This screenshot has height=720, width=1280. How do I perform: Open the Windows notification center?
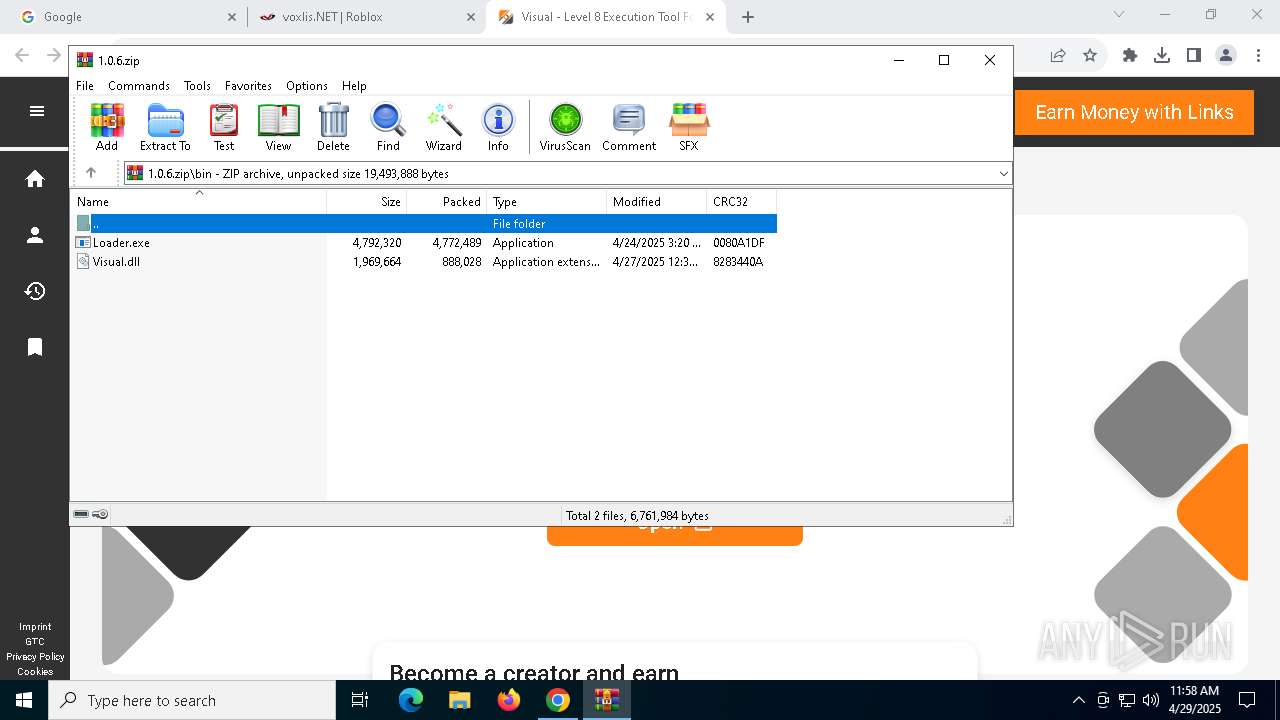(1247, 700)
